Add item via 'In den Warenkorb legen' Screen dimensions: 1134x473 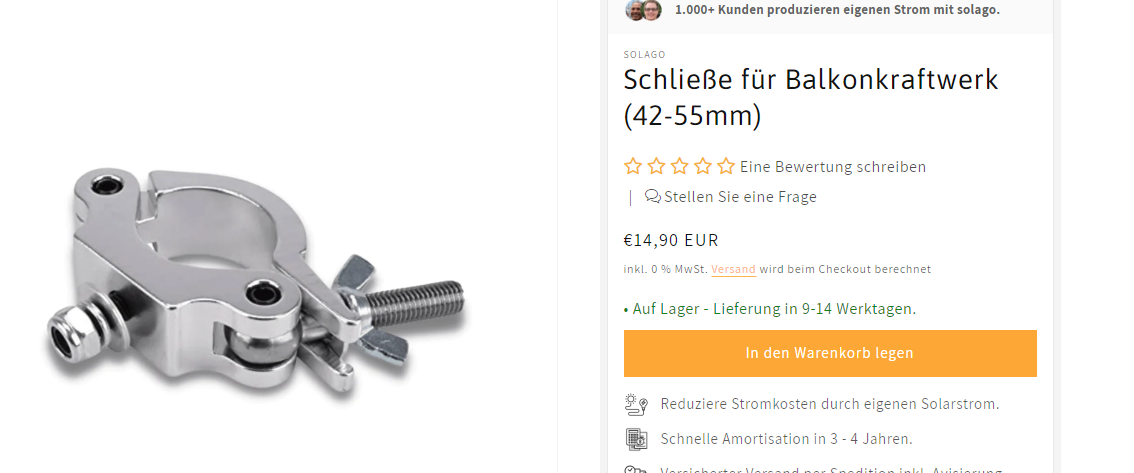830,354
